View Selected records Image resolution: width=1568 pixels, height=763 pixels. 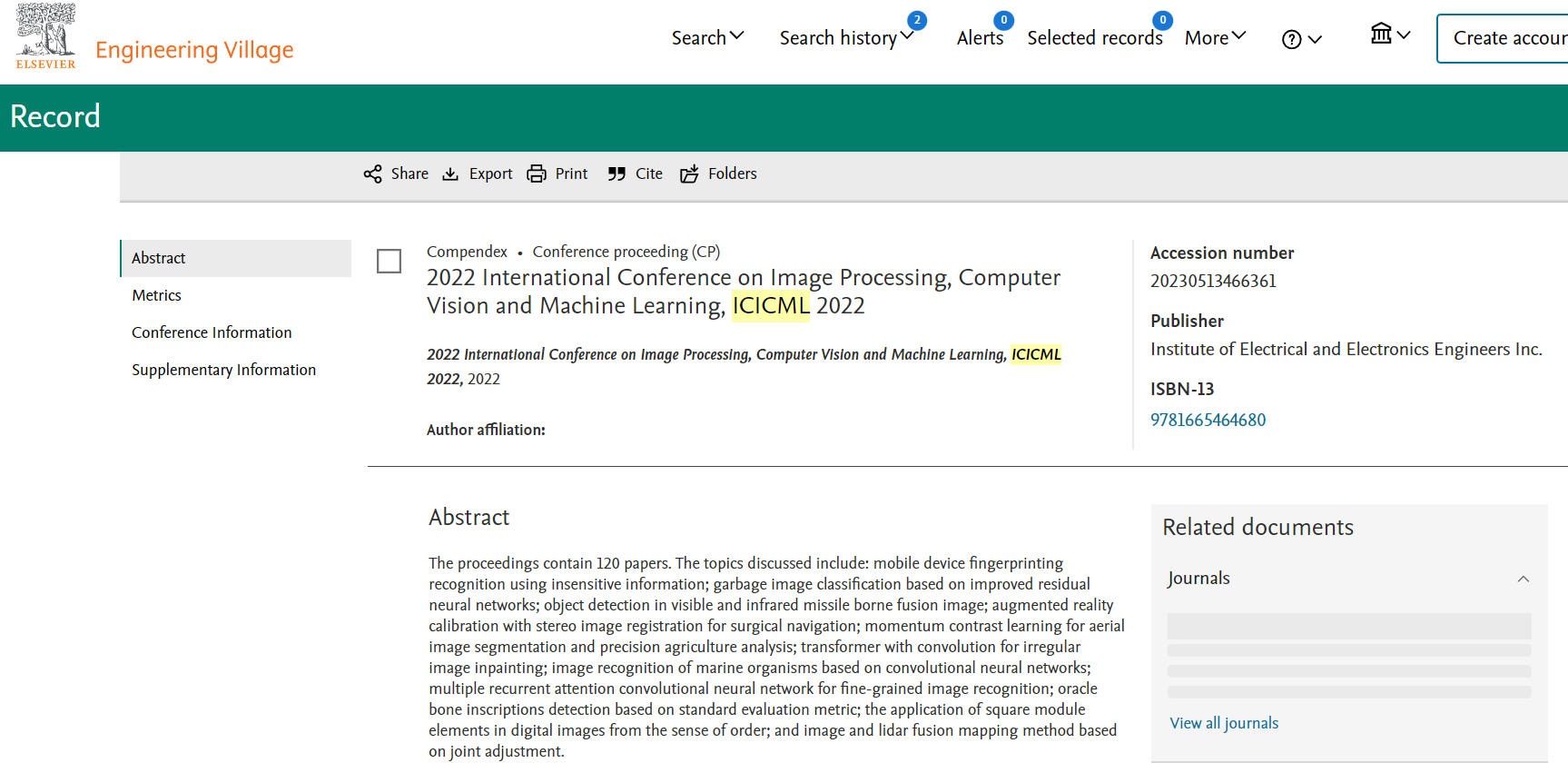click(1094, 37)
